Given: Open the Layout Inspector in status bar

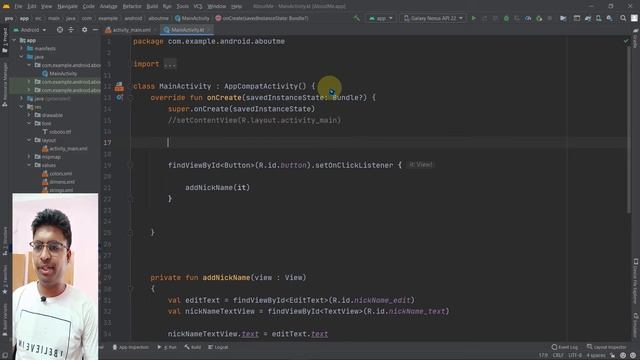Looking at the screenshot, I should point(607,347).
